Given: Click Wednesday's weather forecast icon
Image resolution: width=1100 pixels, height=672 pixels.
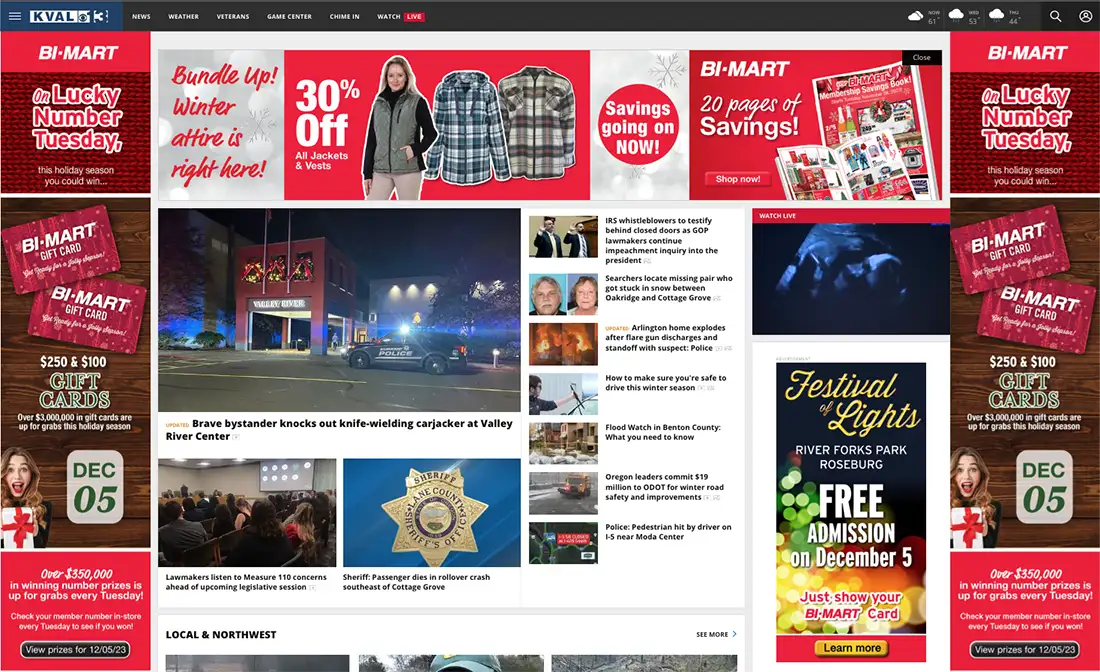Looking at the screenshot, I should point(956,15).
